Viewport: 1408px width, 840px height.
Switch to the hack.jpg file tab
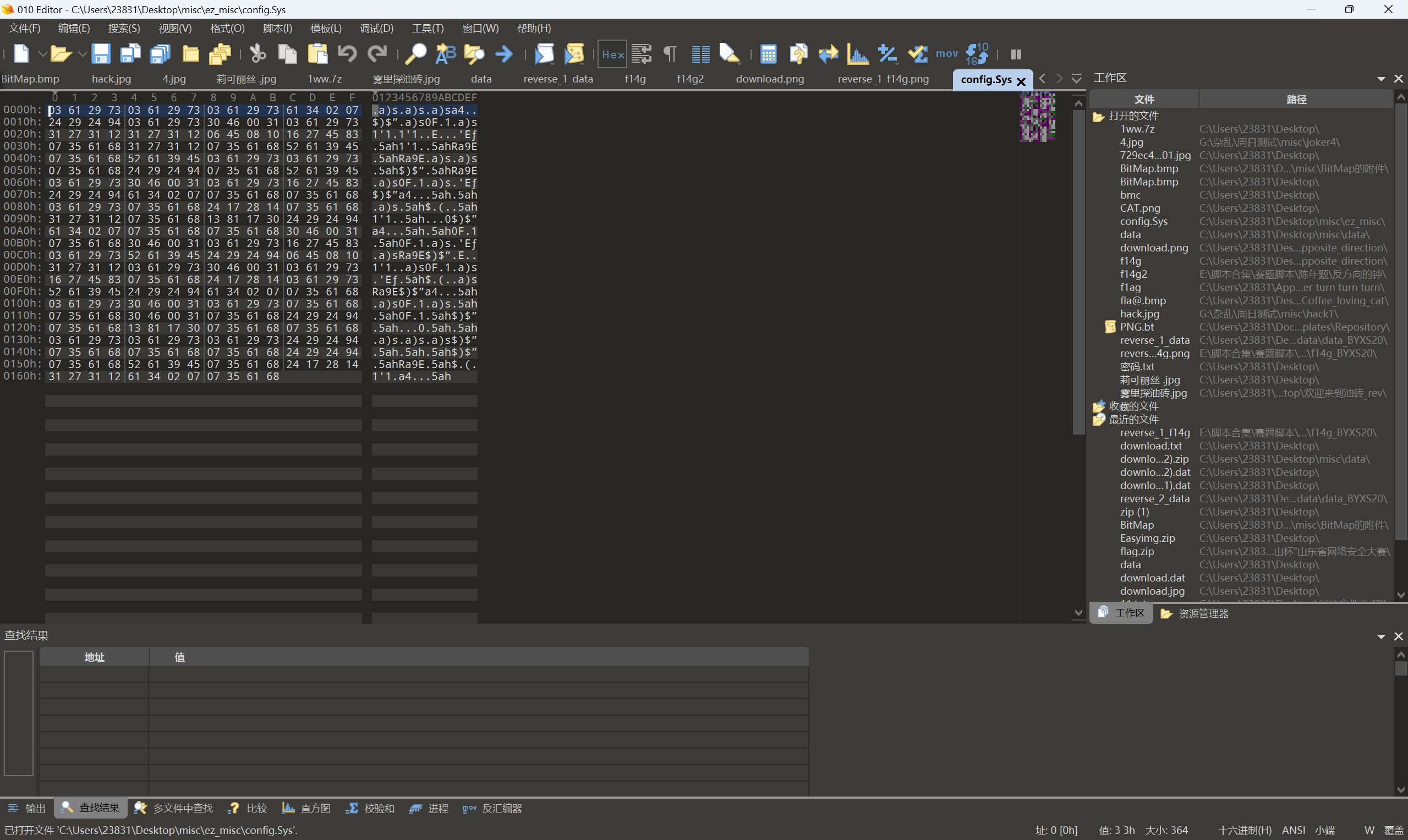[x=111, y=79]
